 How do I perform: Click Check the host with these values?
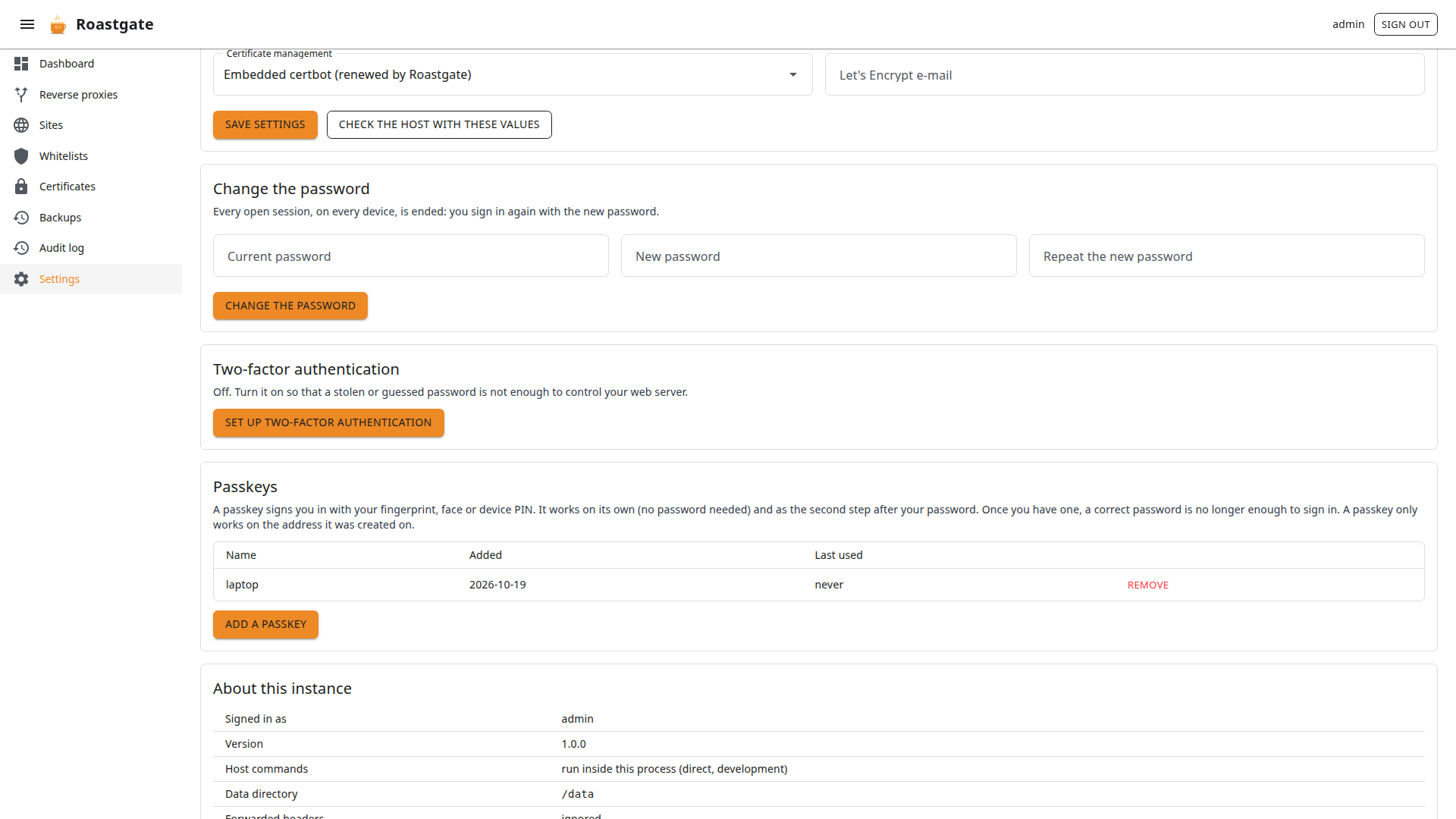click(439, 124)
